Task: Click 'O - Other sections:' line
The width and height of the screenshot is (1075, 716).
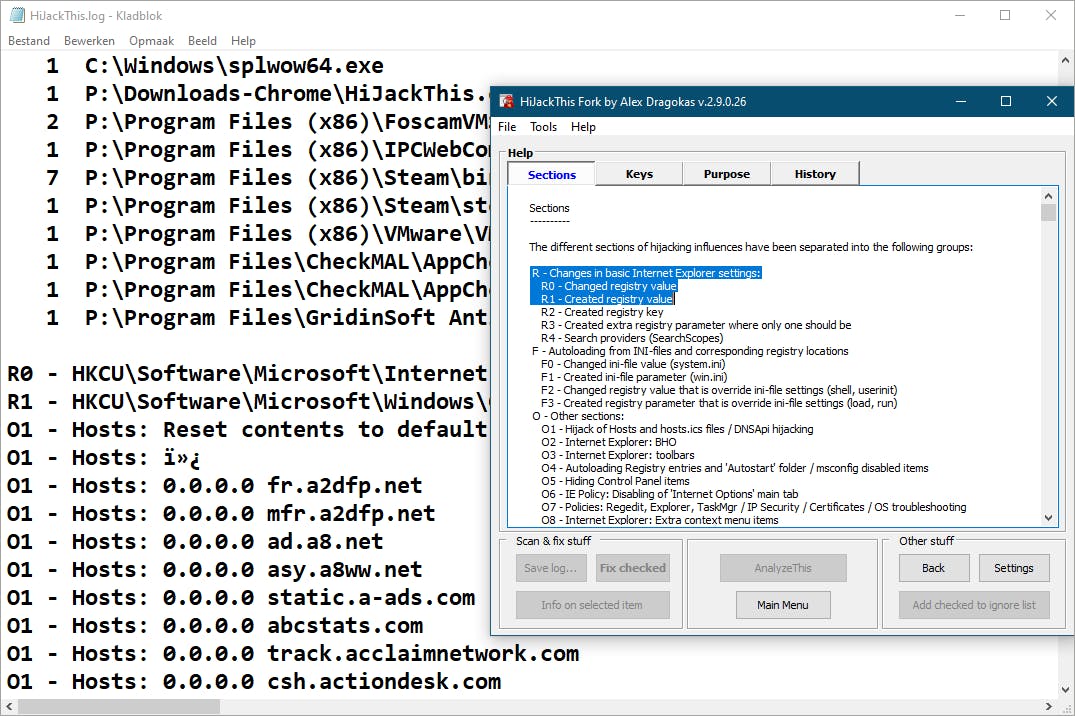Action: 577,416
